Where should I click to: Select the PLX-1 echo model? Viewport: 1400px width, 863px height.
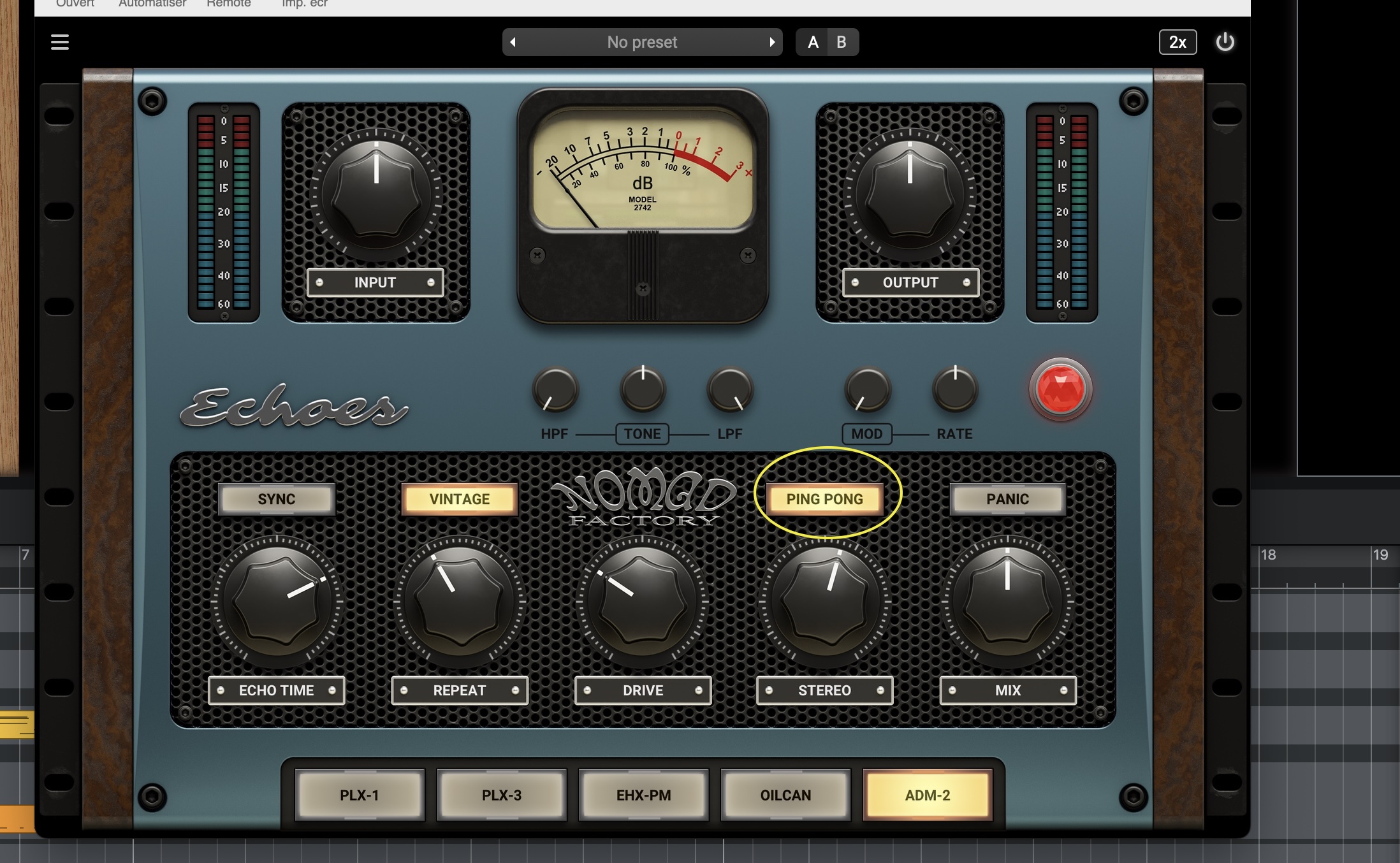tap(360, 795)
